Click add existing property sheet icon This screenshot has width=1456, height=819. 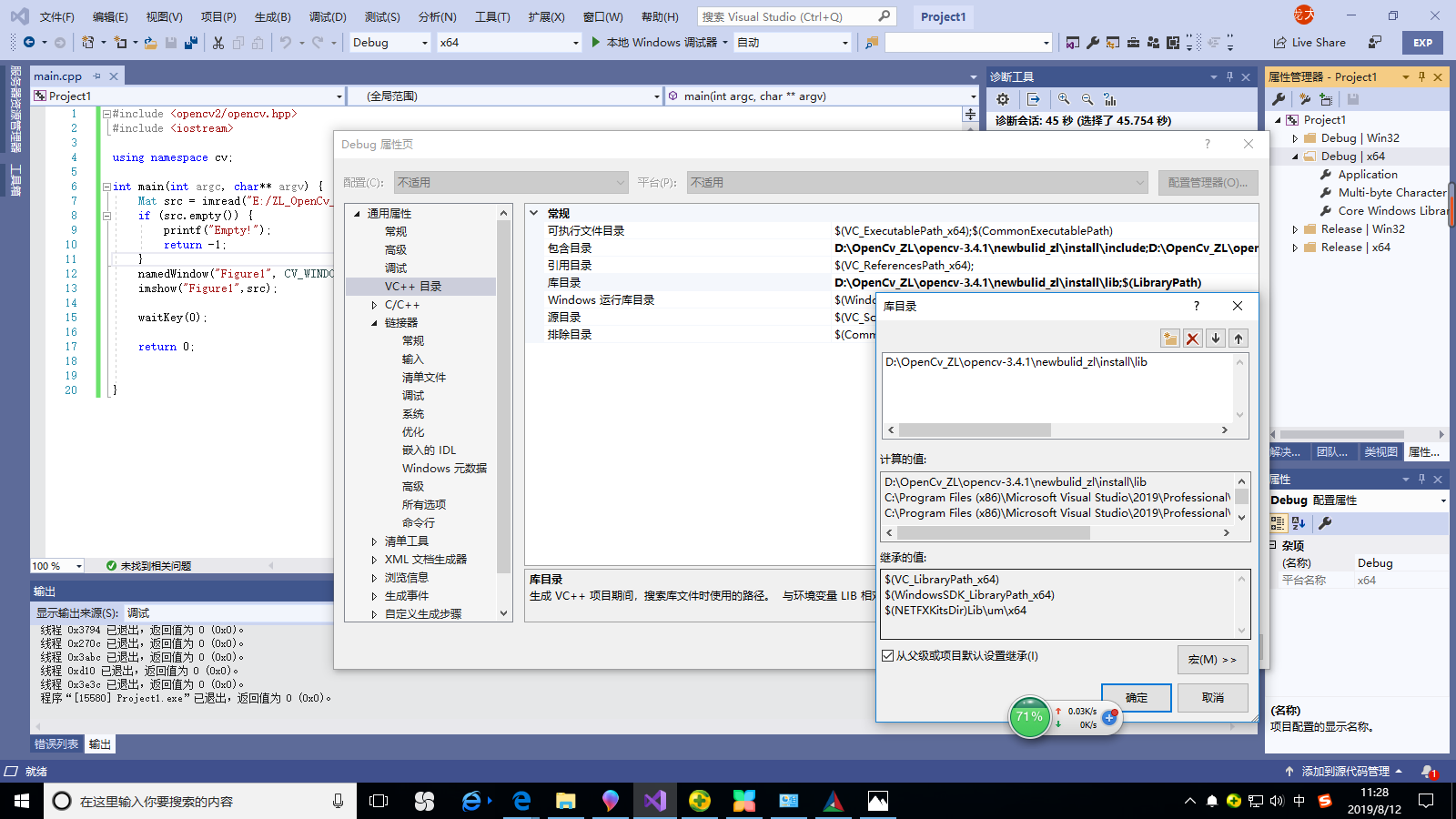(1326, 99)
